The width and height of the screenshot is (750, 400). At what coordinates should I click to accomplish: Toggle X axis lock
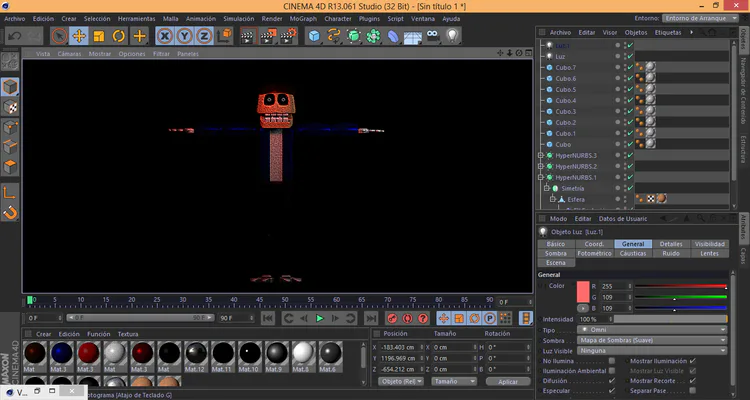pos(165,36)
